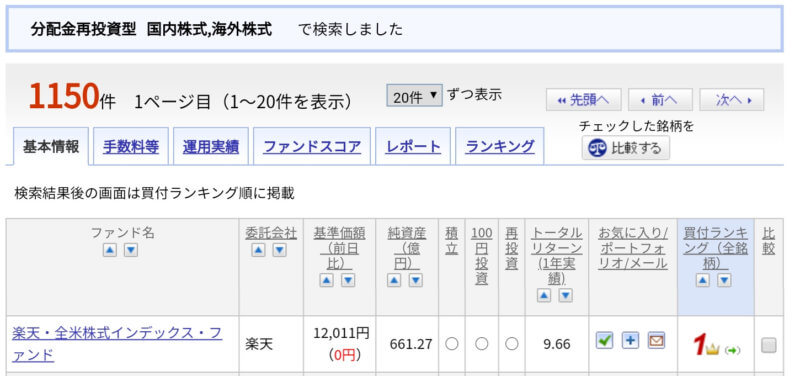
Task: Sort 純資産 column ascending arrow
Action: point(394,281)
